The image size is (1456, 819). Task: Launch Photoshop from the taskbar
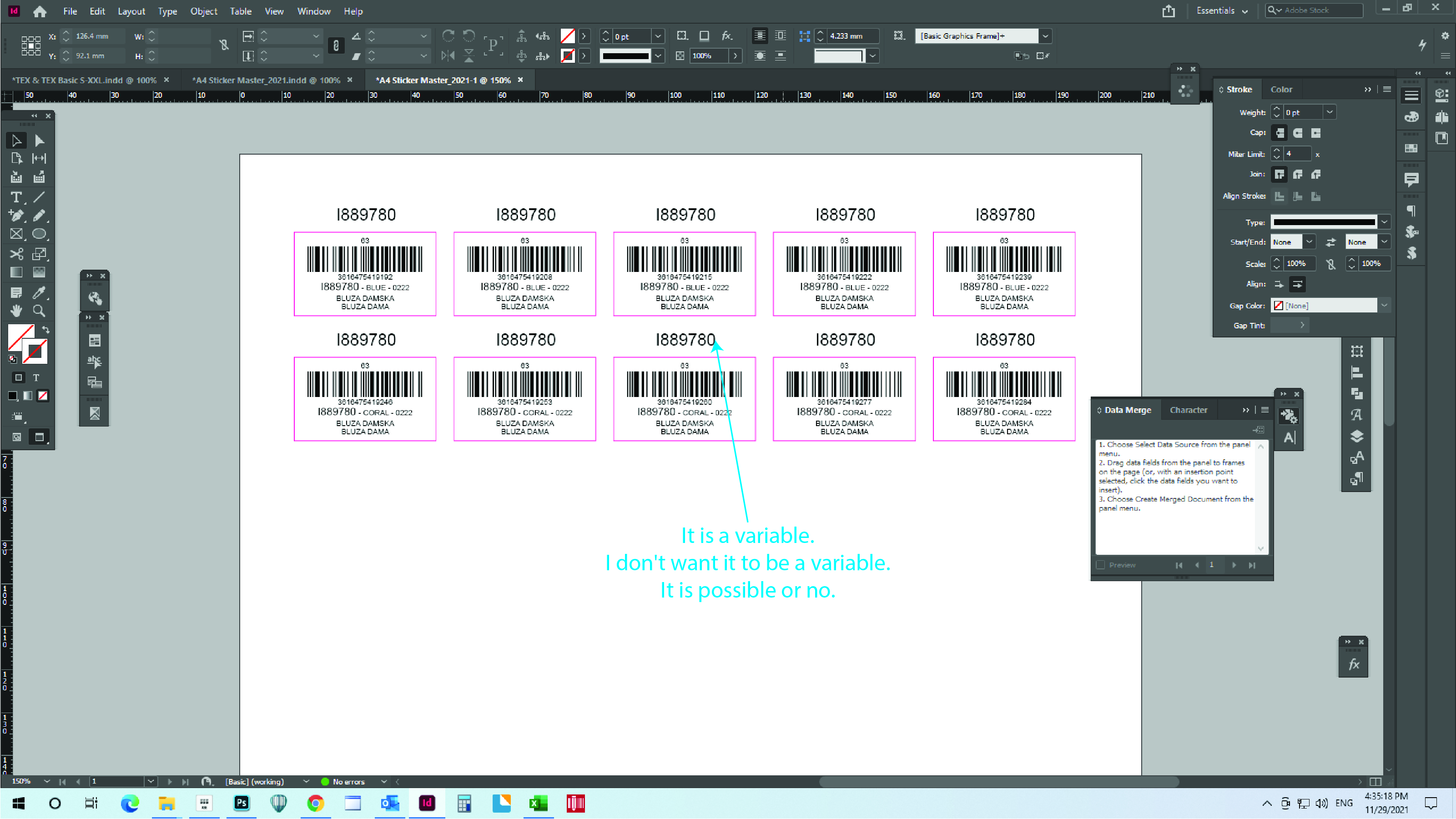(x=242, y=803)
